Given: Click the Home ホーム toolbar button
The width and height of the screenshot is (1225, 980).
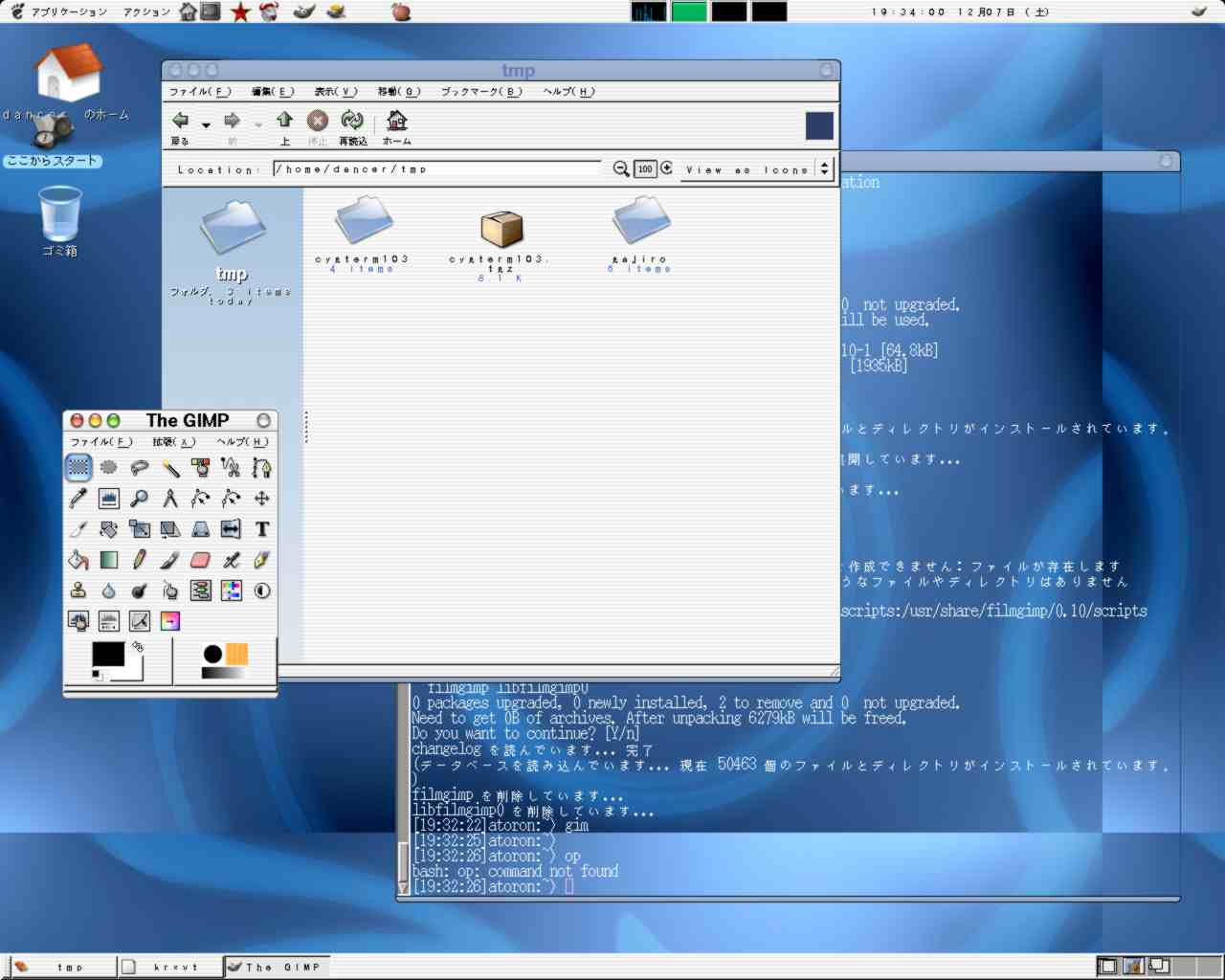Looking at the screenshot, I should click(396, 126).
